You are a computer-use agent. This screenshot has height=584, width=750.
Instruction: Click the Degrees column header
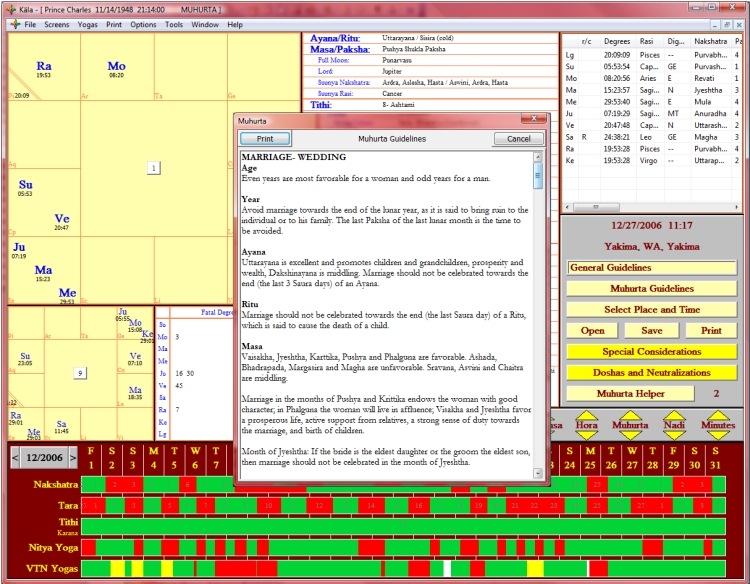[x=617, y=42]
